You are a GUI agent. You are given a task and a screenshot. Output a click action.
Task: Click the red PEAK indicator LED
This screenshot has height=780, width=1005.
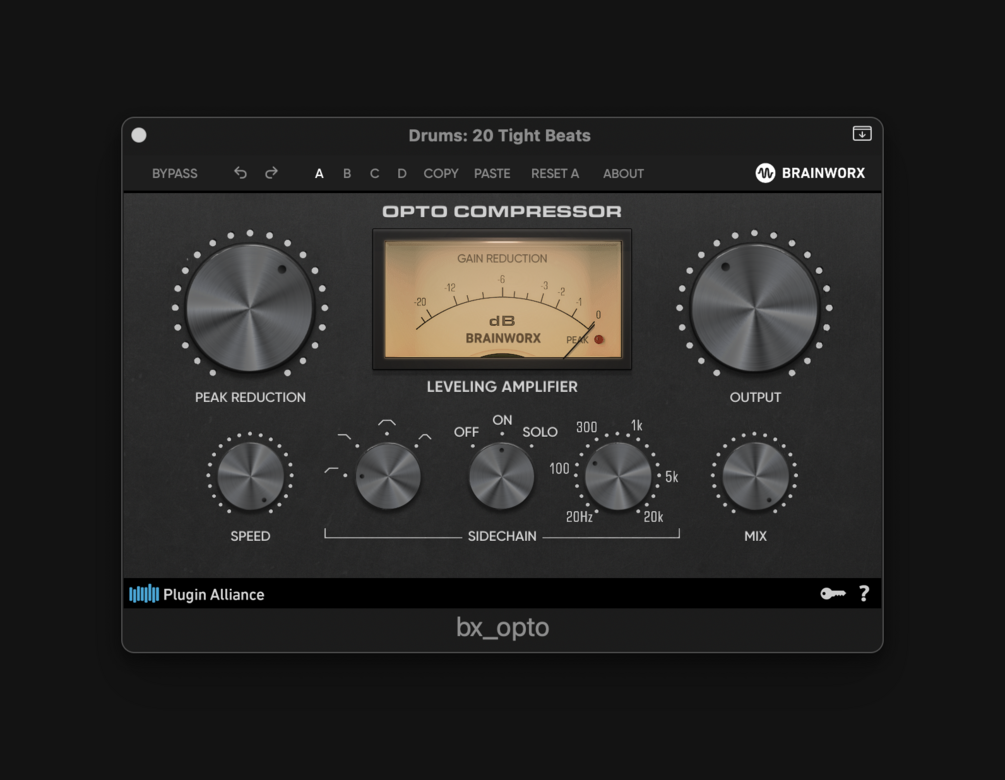[599, 340]
